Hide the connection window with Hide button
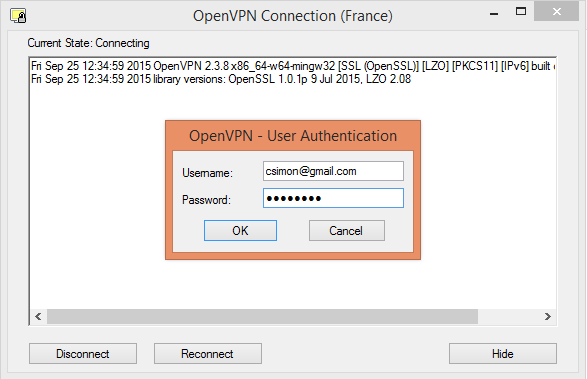The height and width of the screenshot is (379, 587). coord(503,354)
